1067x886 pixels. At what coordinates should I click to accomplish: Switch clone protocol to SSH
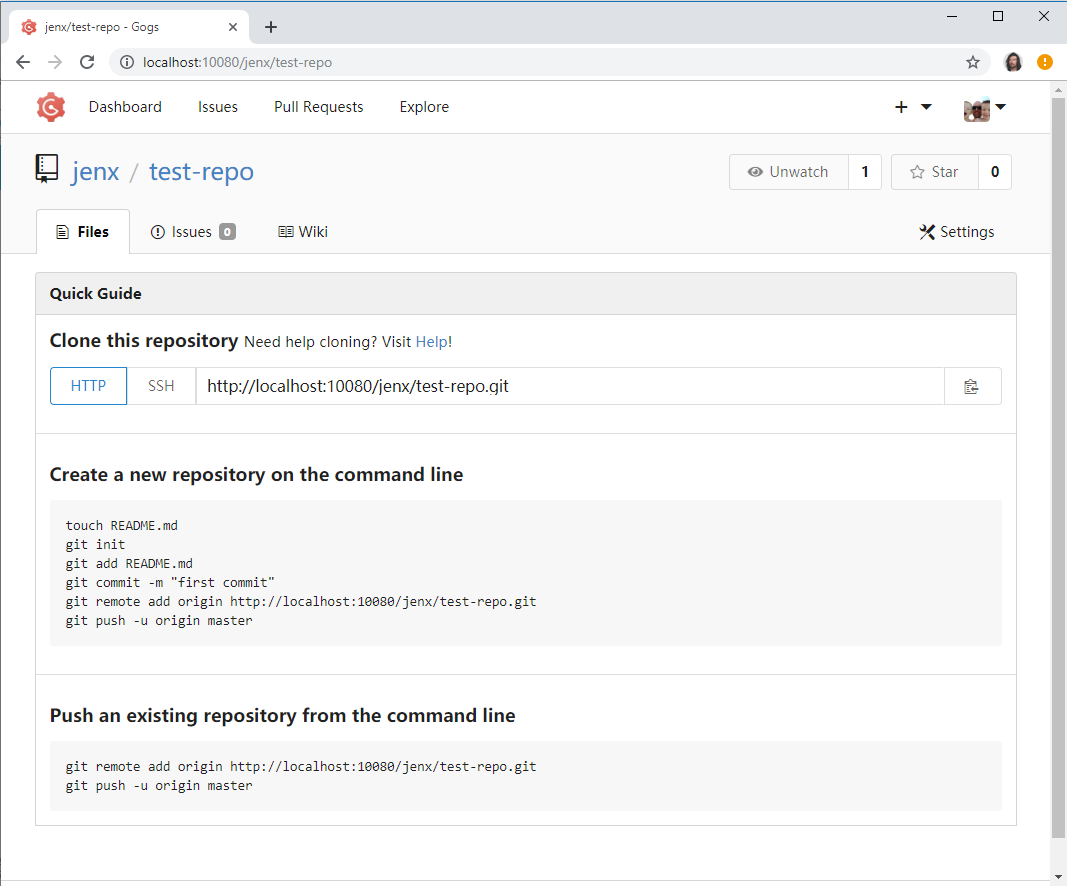[161, 386]
